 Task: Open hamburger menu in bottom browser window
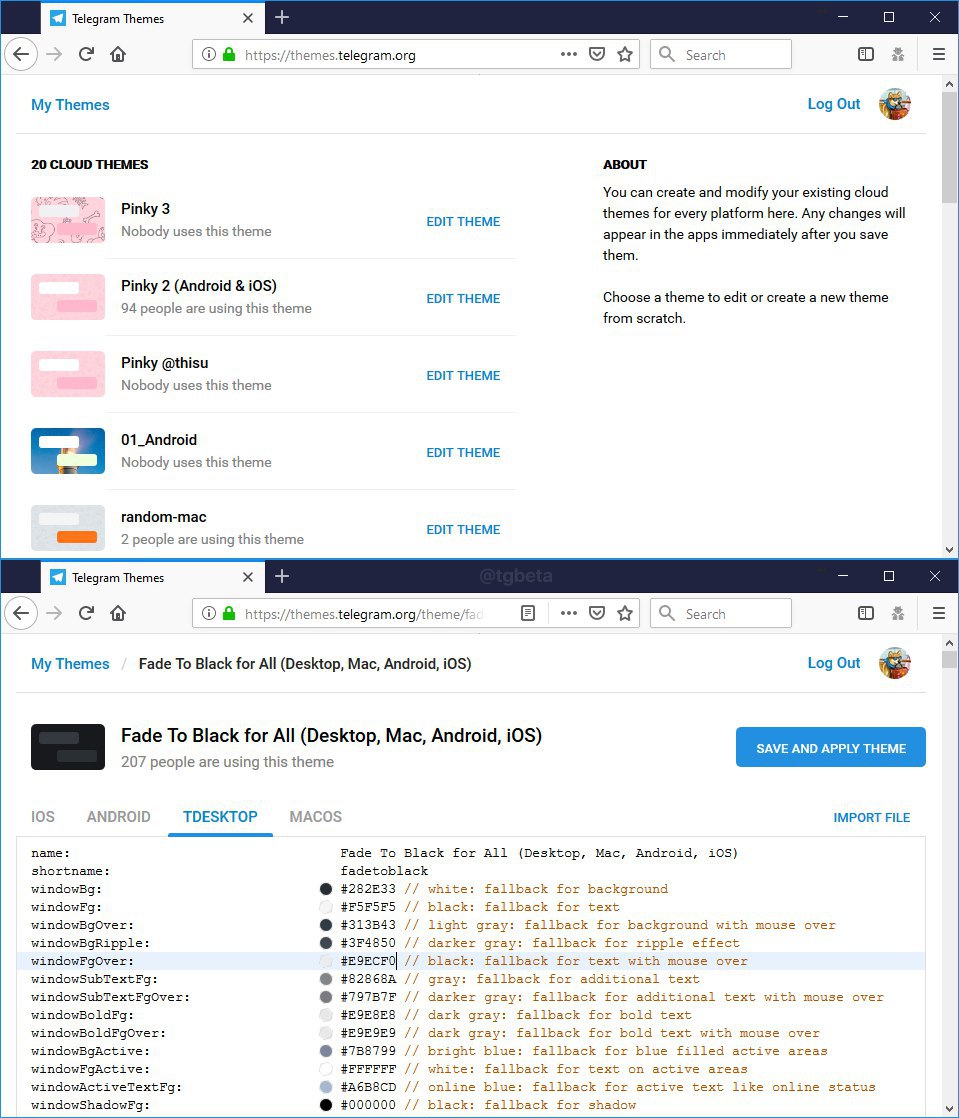pyautogui.click(x=939, y=613)
